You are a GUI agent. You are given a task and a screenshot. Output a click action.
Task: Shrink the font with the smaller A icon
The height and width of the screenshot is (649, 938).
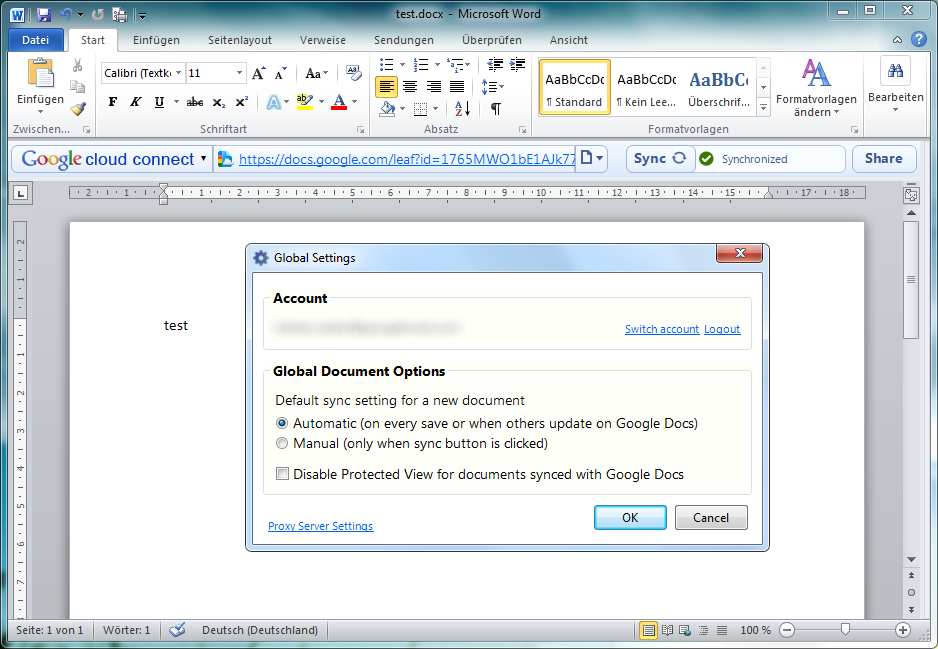pos(281,74)
